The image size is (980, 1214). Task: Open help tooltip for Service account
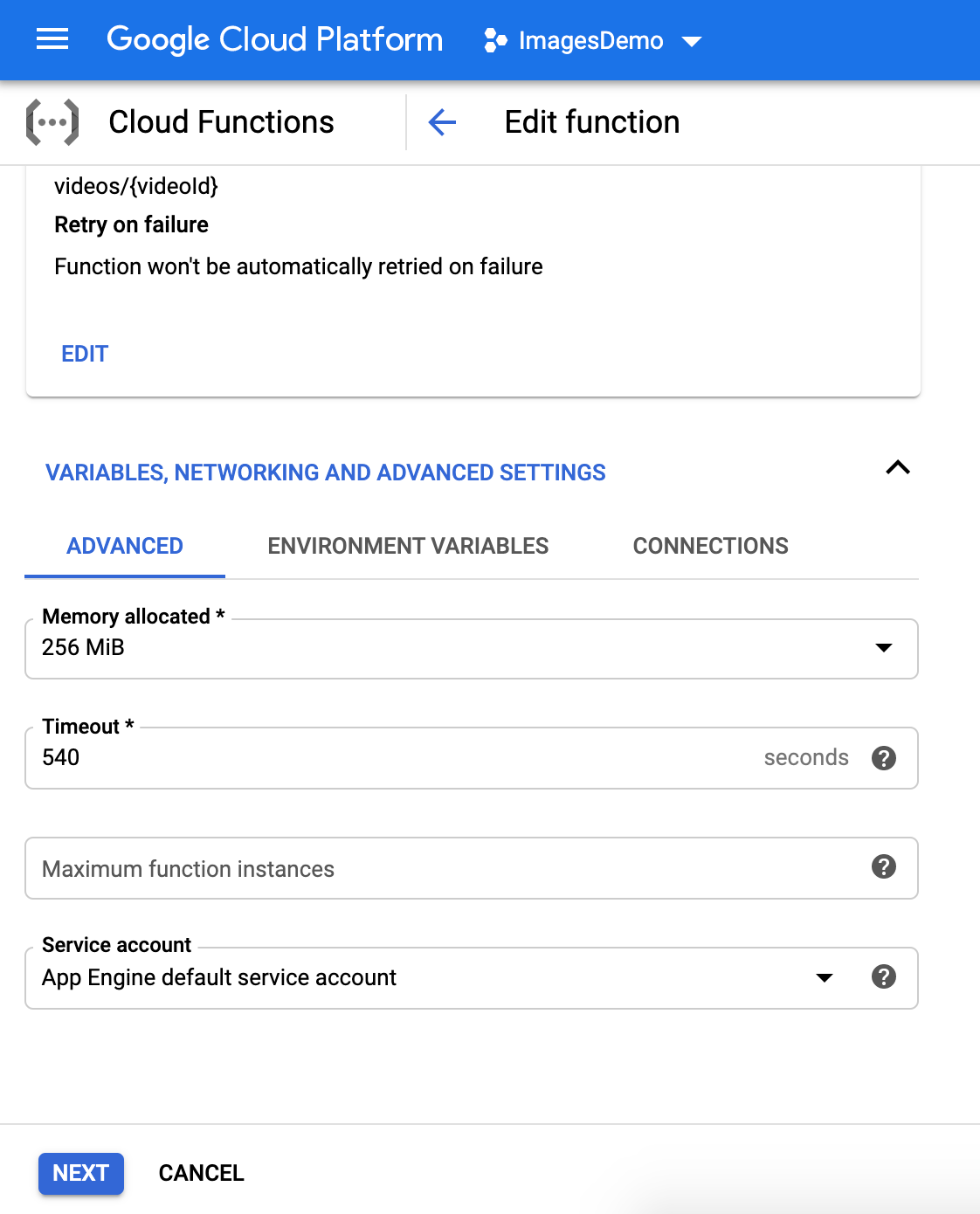click(x=884, y=976)
